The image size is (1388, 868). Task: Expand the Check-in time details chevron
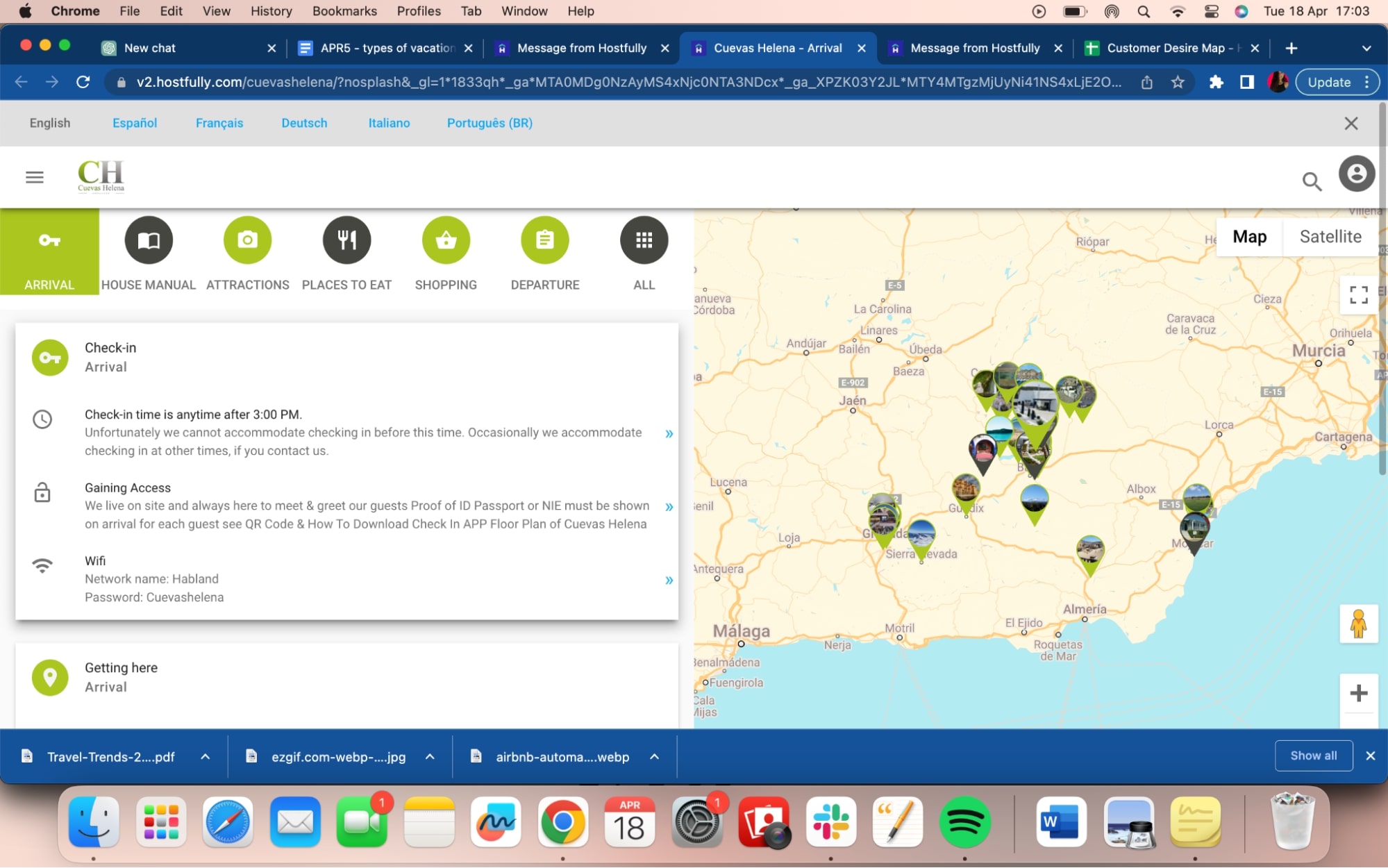669,433
